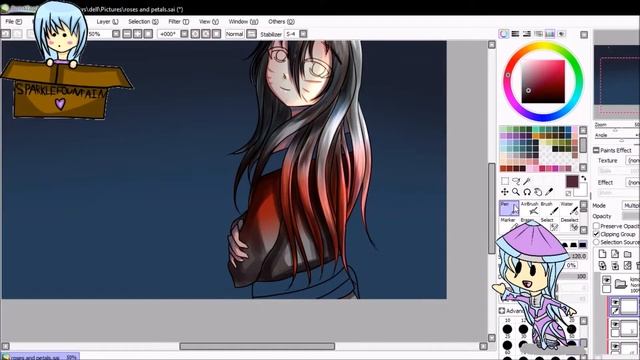Select the Hand tool
The image size is (640, 360).
tap(538, 192)
